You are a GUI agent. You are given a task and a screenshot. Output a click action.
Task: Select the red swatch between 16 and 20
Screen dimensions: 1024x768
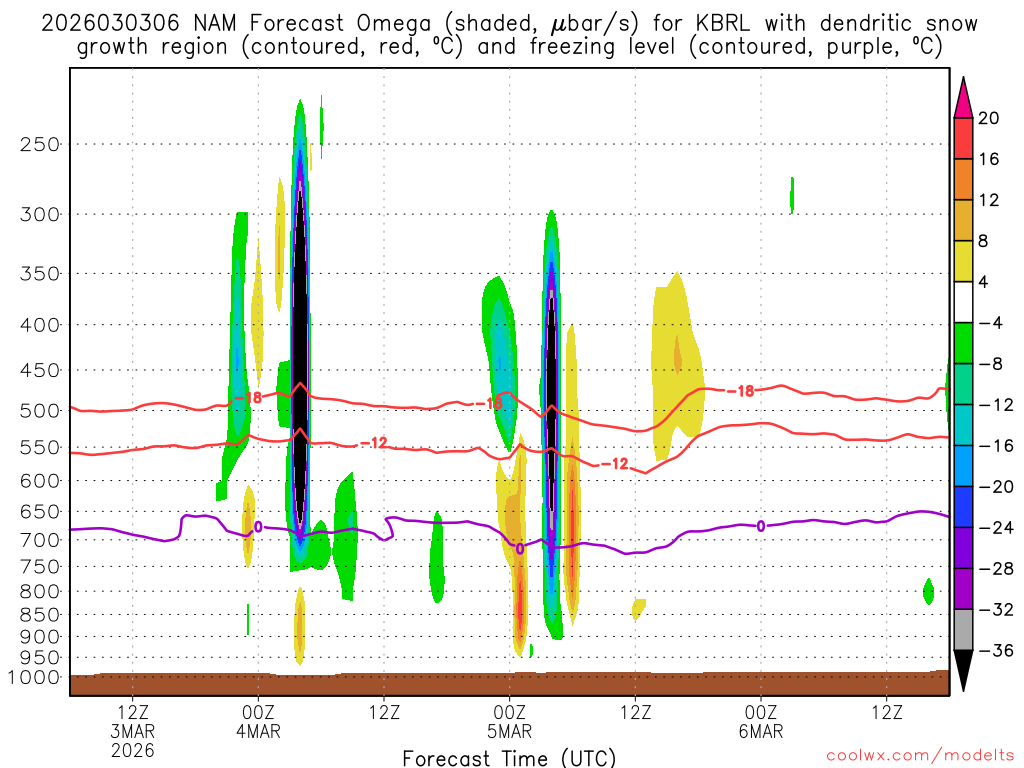963,138
